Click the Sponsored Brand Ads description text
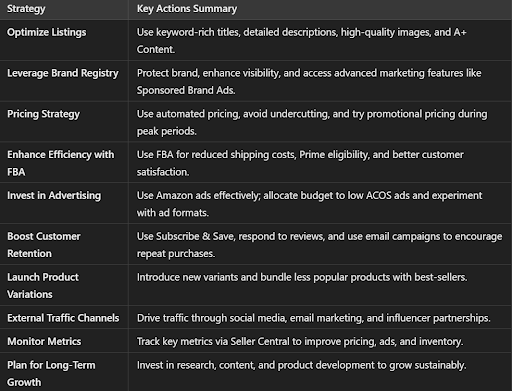Viewport: 512px width, 391px height. (309, 82)
